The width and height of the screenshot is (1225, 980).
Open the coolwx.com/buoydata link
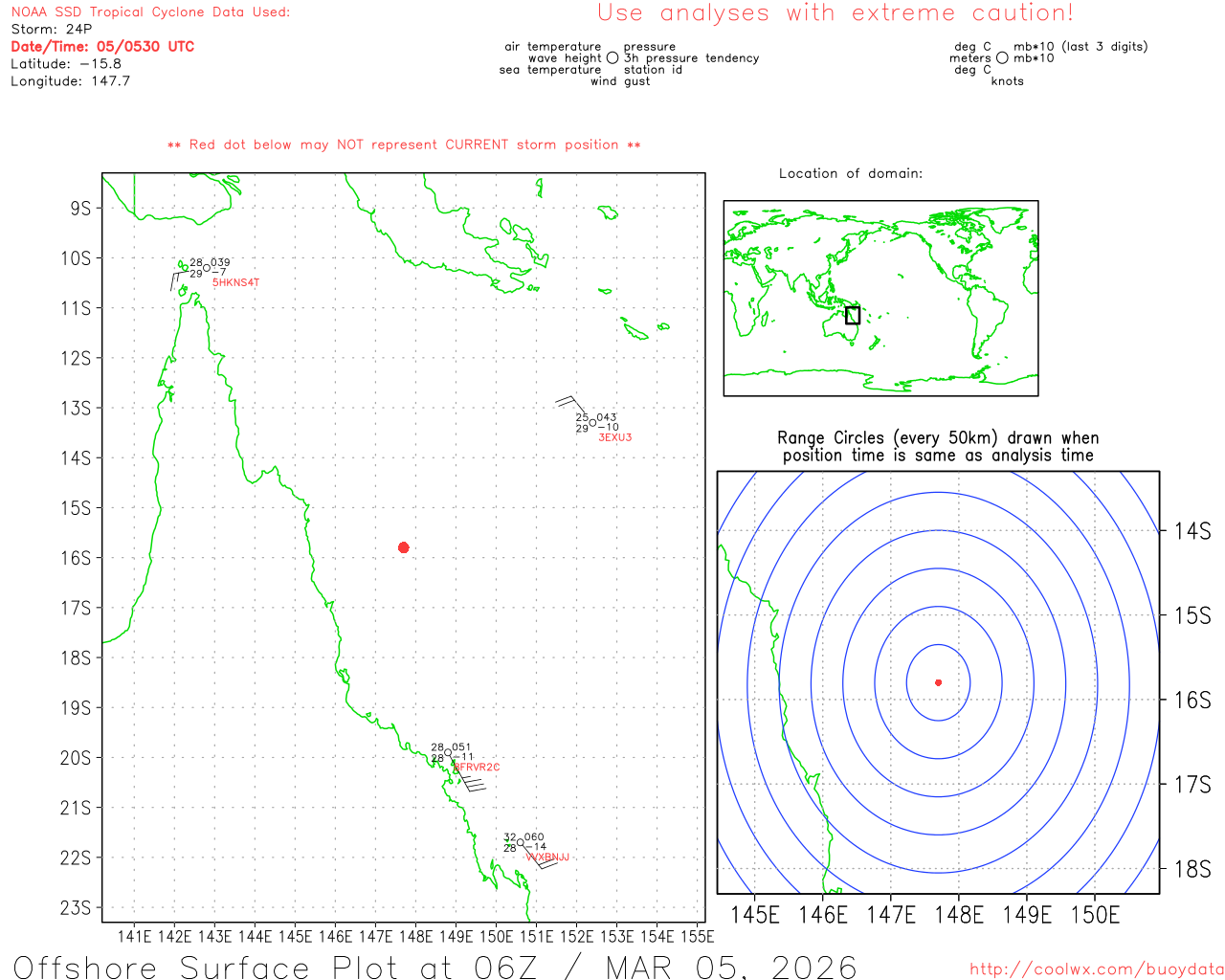click(1097, 969)
